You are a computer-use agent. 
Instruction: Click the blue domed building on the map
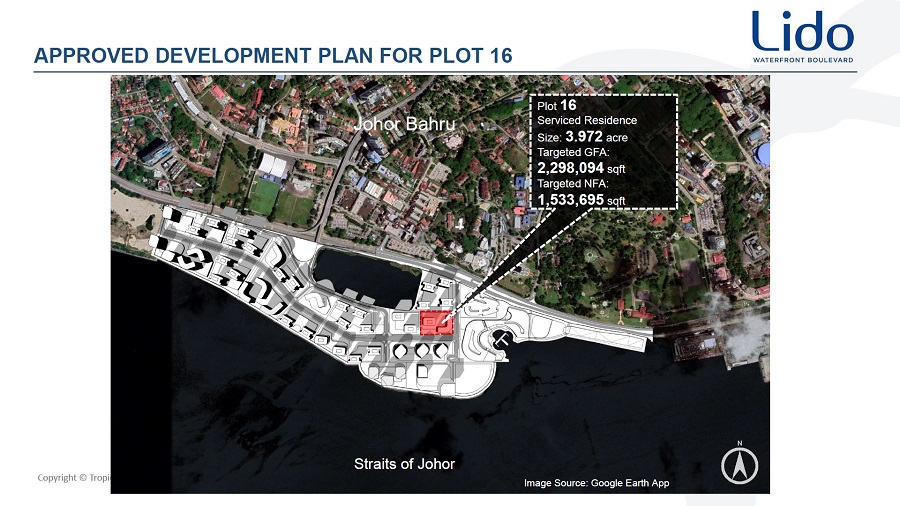pos(762,154)
